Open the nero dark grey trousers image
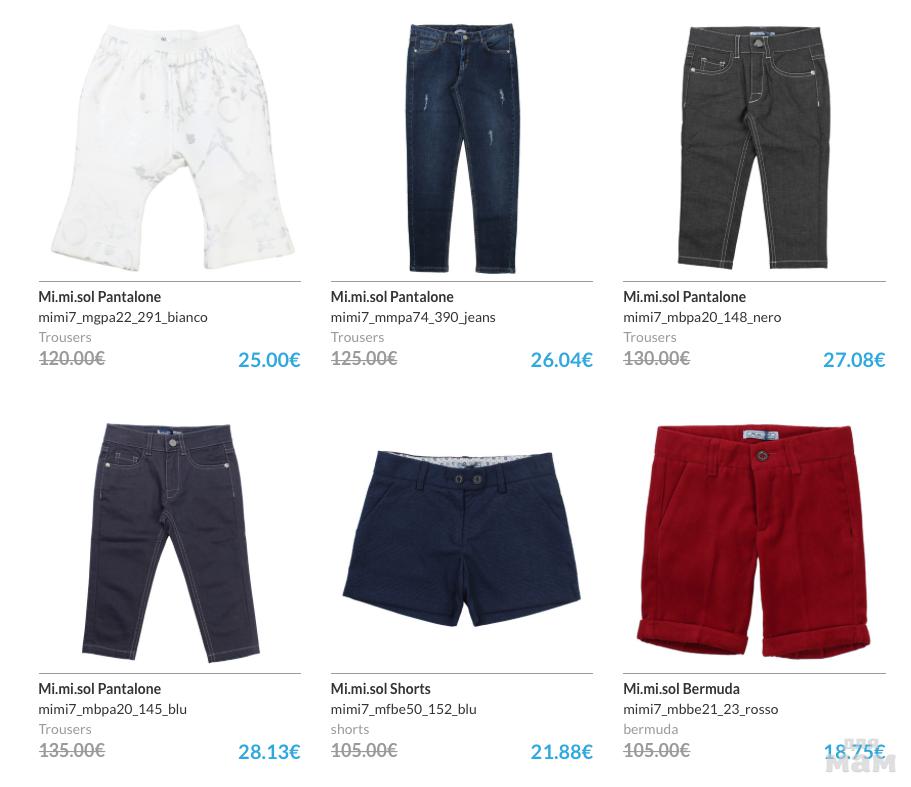Image resolution: width=911 pixels, height=787 pixels. click(754, 147)
